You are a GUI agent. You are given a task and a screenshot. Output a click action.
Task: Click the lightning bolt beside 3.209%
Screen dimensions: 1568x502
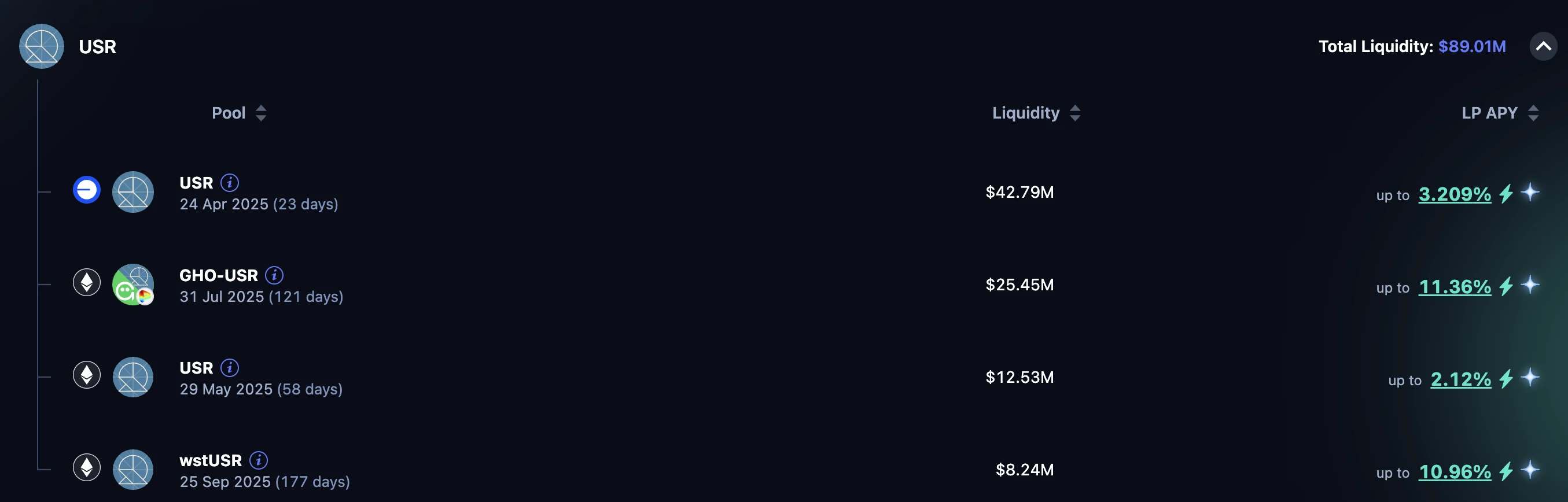pyautogui.click(x=1506, y=194)
